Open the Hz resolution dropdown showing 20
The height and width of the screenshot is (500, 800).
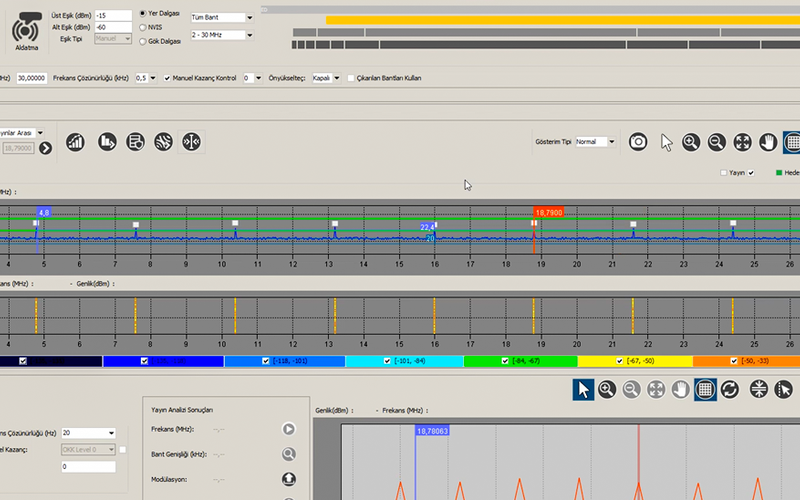pyautogui.click(x=88, y=433)
